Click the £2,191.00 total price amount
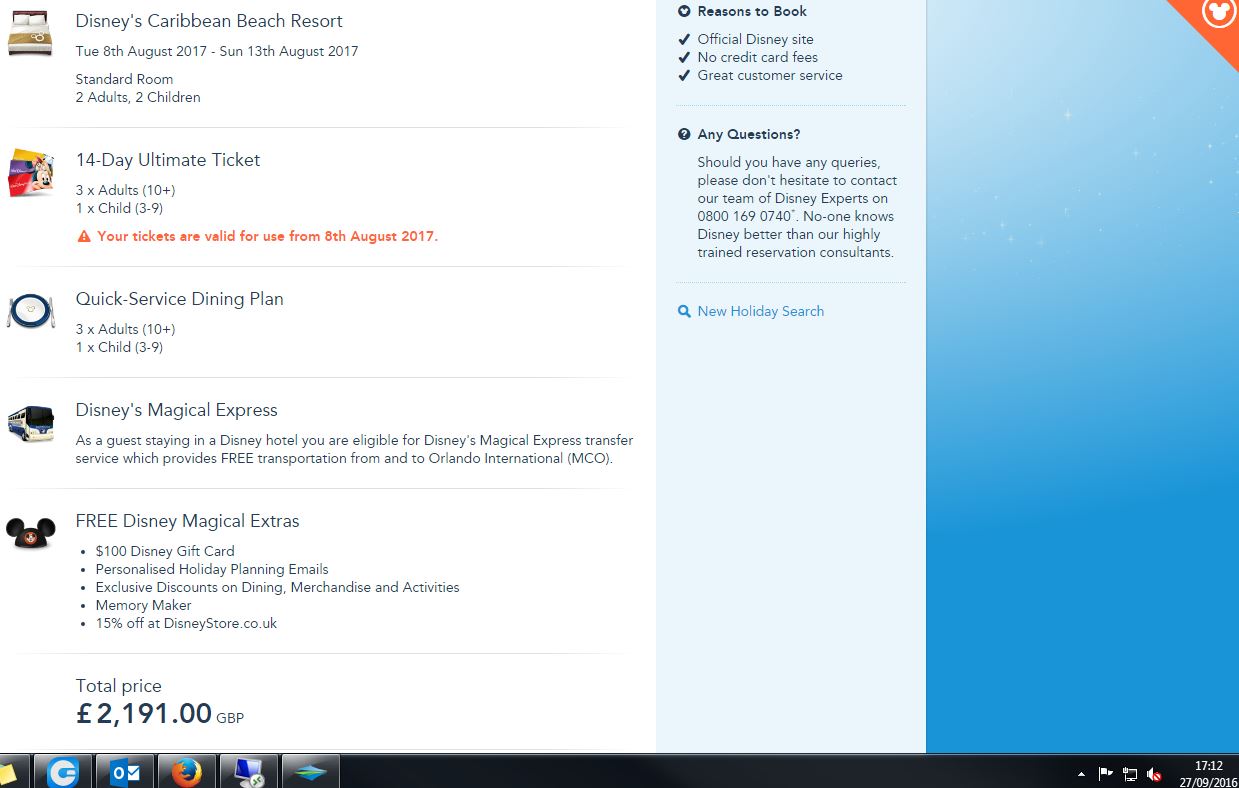 [x=144, y=713]
